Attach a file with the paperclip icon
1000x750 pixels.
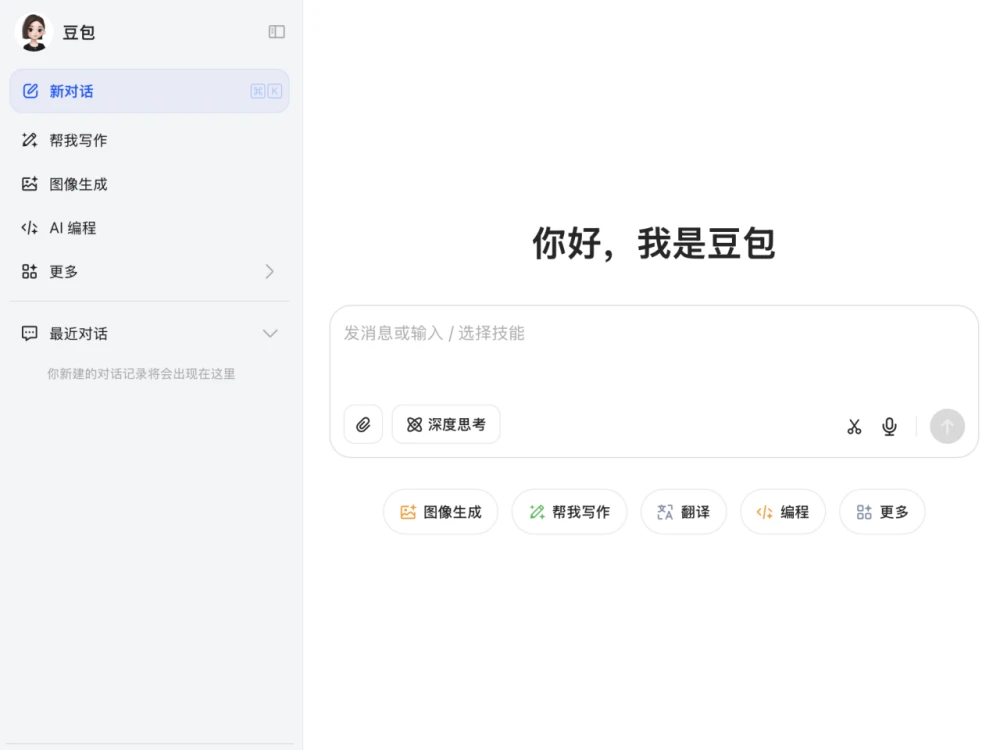(x=363, y=424)
